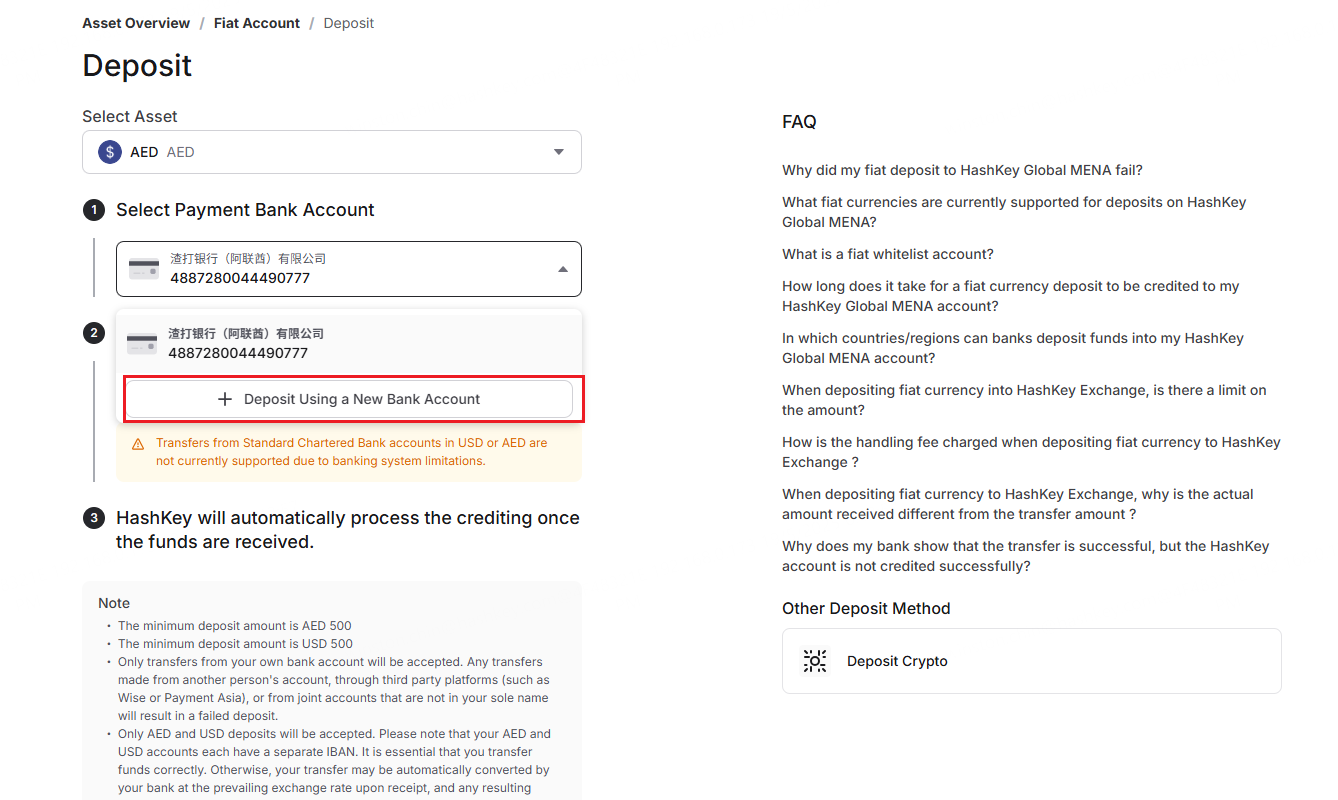Click the bank card icon in selected account field

(x=143, y=268)
